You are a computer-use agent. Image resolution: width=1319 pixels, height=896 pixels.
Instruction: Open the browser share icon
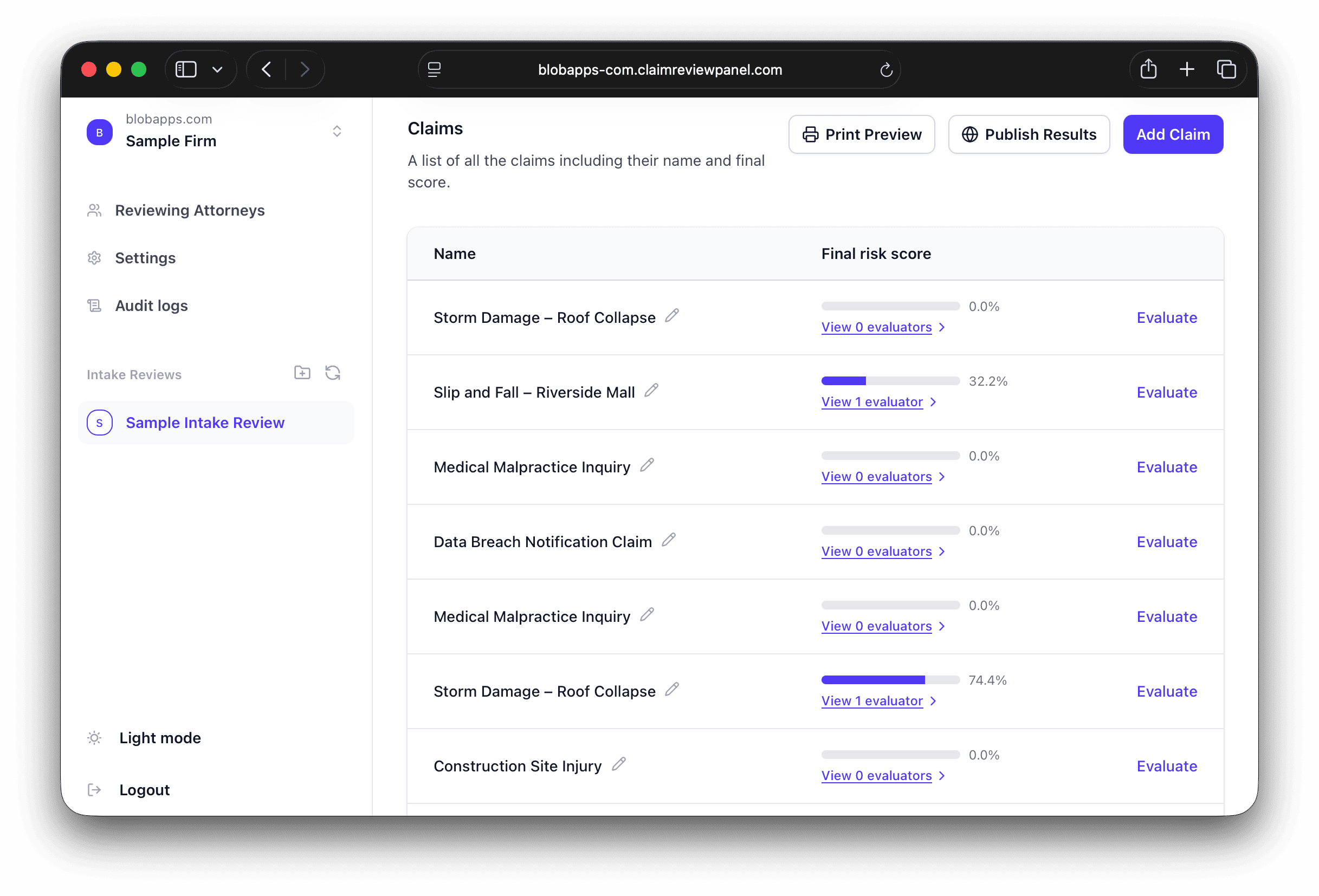[x=1148, y=69]
